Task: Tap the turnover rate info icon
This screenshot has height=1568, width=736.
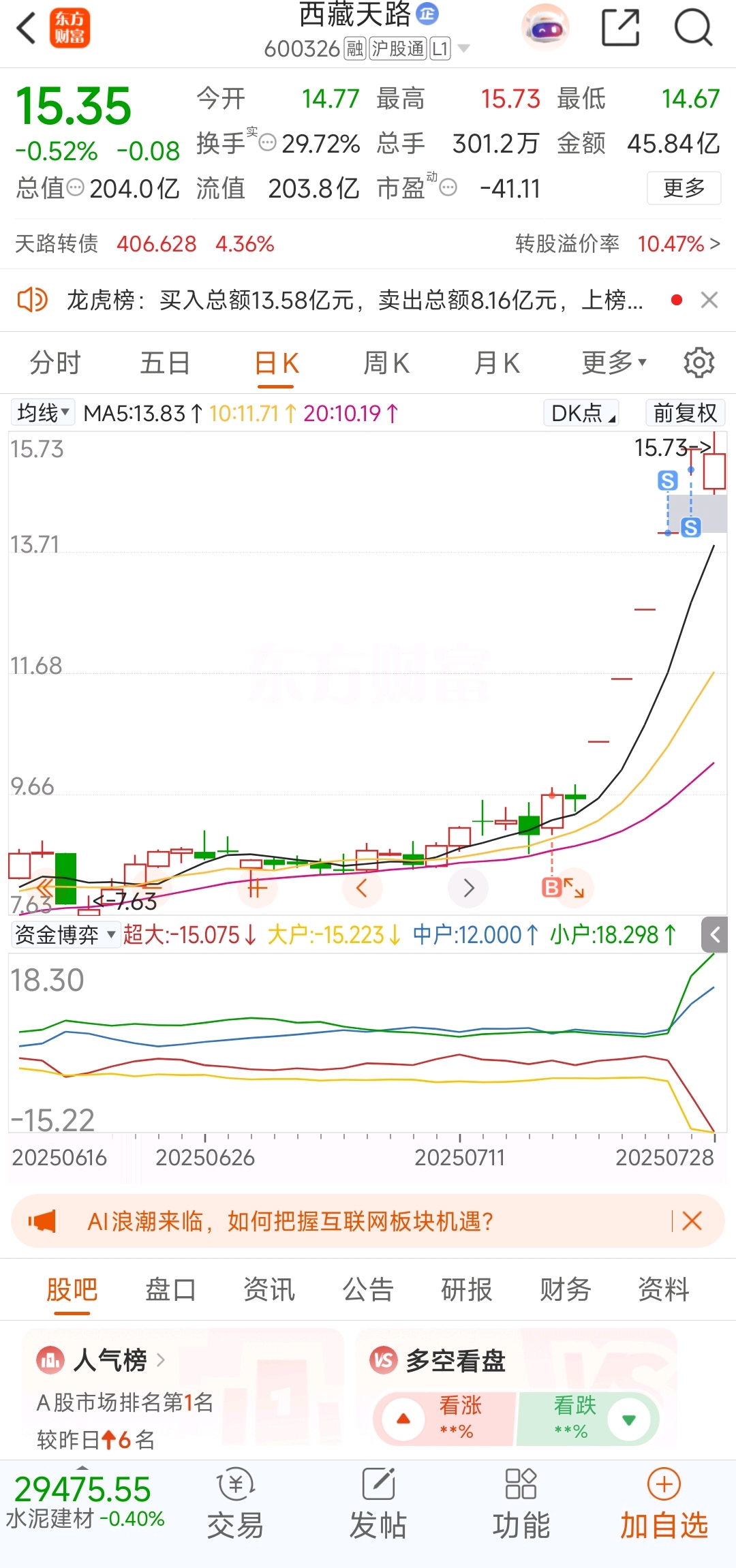Action: (268, 143)
